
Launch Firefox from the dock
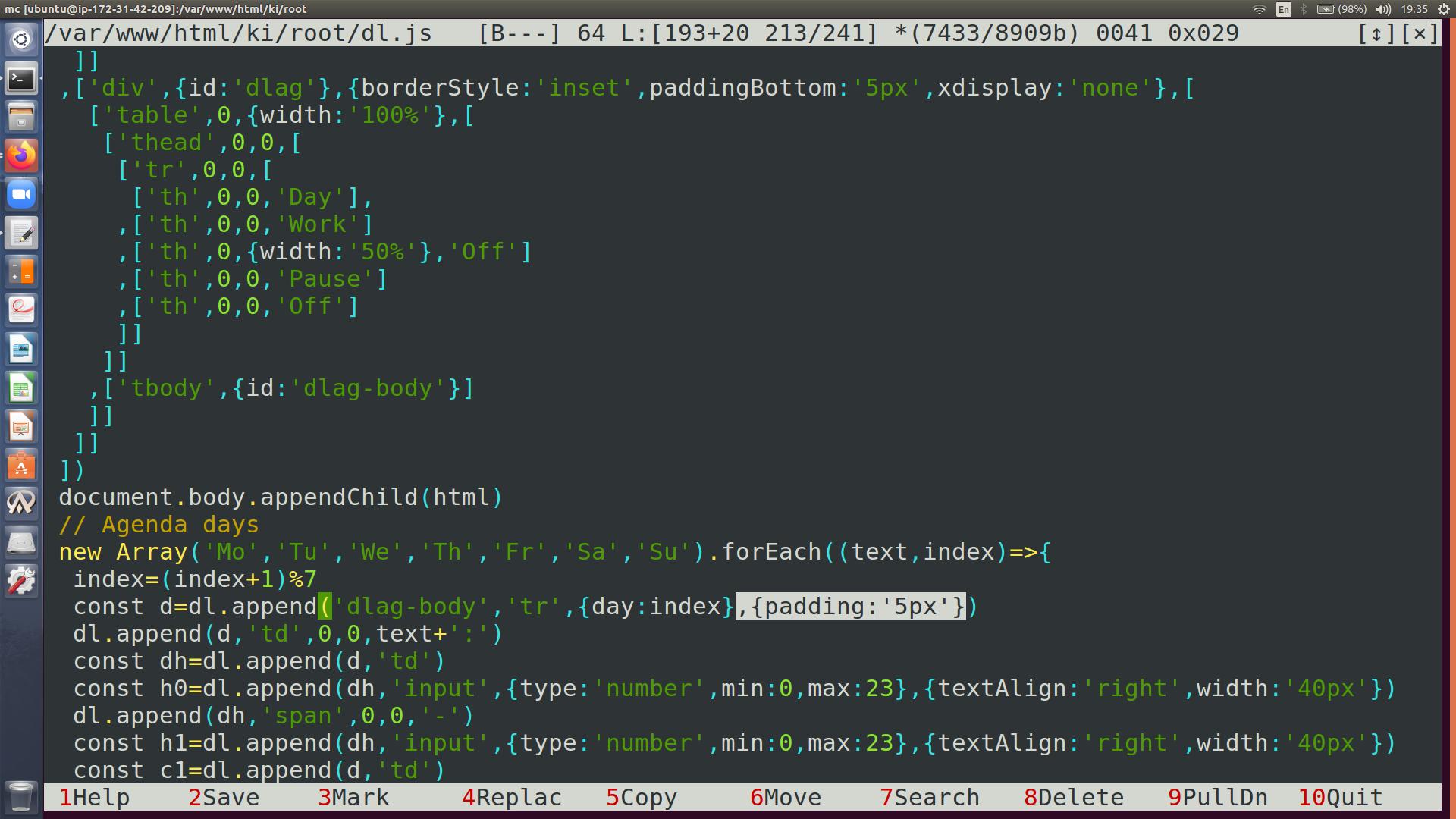(x=21, y=155)
